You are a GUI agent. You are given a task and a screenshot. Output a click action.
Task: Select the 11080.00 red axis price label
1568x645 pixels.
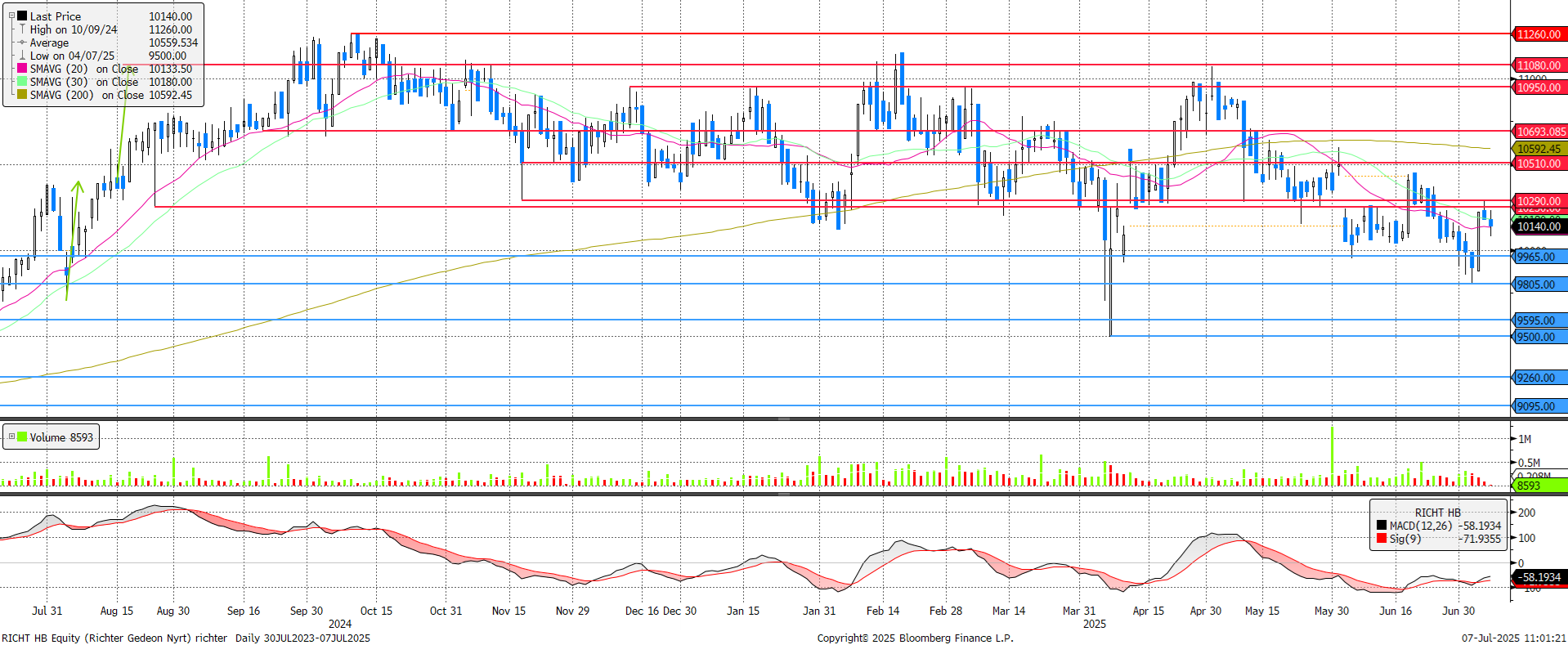click(x=1539, y=65)
